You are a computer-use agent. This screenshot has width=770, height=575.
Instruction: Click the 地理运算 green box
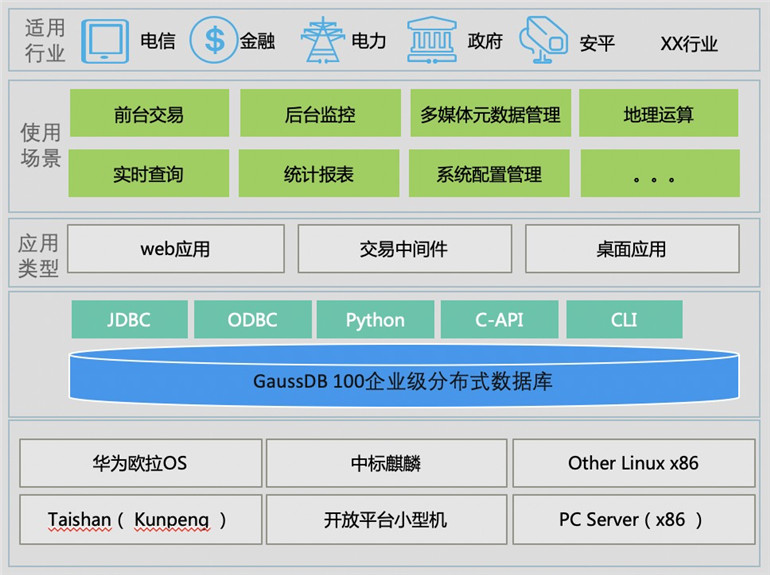click(x=659, y=113)
